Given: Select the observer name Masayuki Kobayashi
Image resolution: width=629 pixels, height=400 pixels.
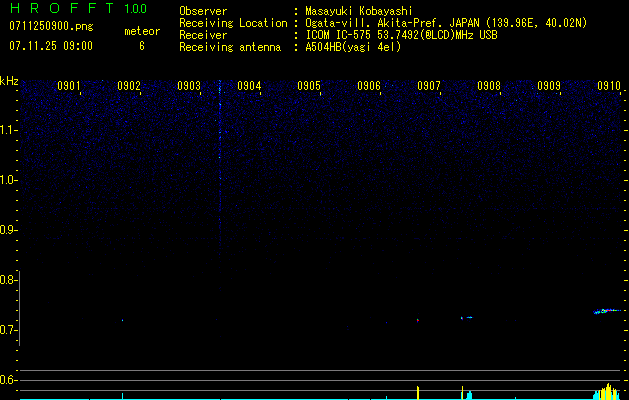Looking at the screenshot, I should (359, 11).
